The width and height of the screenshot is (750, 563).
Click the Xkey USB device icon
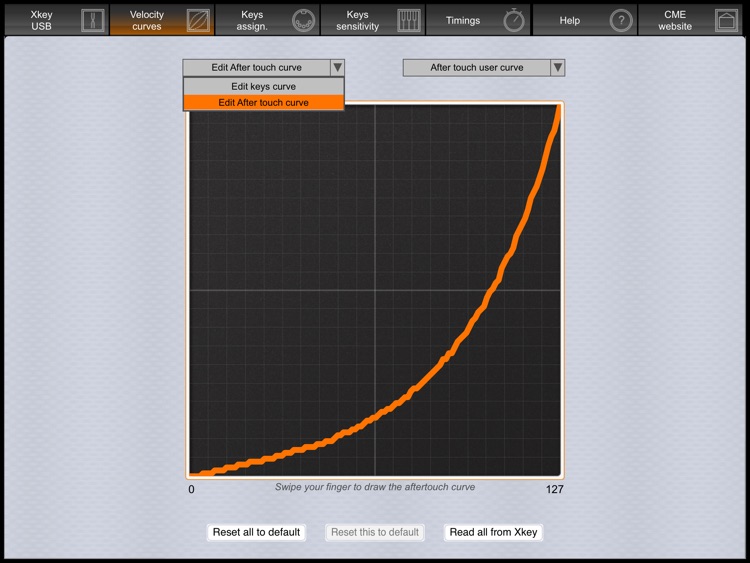(93, 21)
